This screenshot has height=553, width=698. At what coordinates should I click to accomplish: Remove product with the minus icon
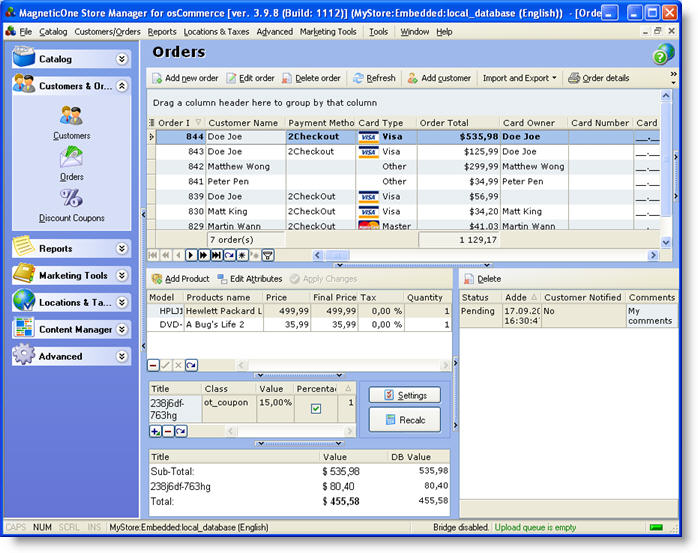point(153,366)
